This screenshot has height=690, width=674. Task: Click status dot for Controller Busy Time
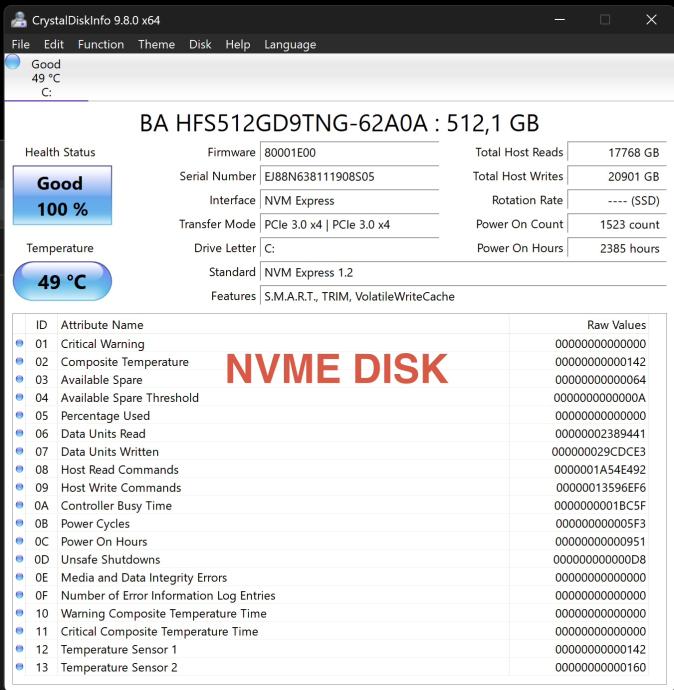click(19, 505)
